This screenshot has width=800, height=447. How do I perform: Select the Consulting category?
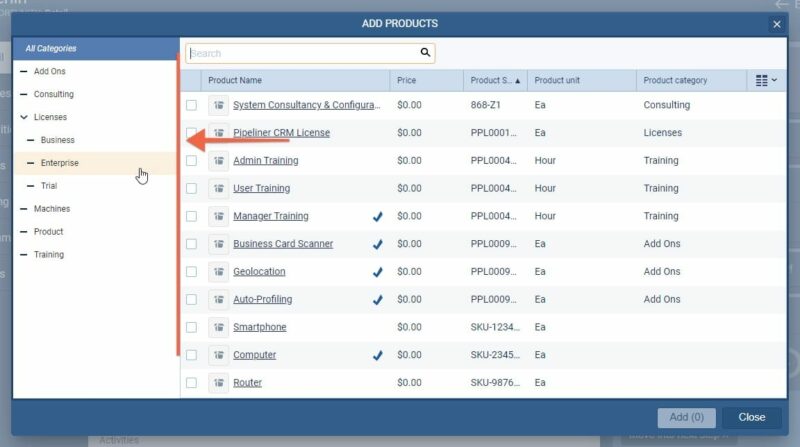pos(54,94)
